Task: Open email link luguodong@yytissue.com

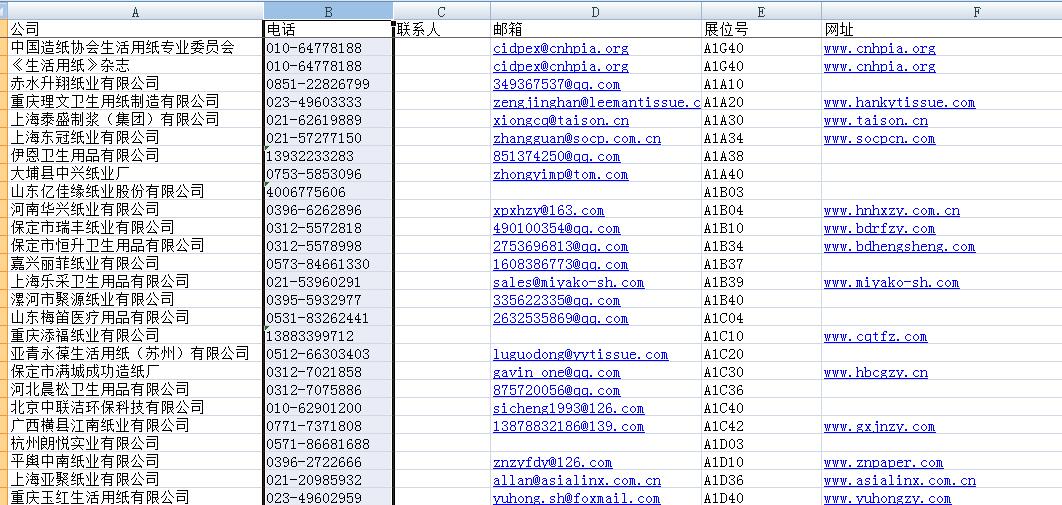Action: point(580,354)
